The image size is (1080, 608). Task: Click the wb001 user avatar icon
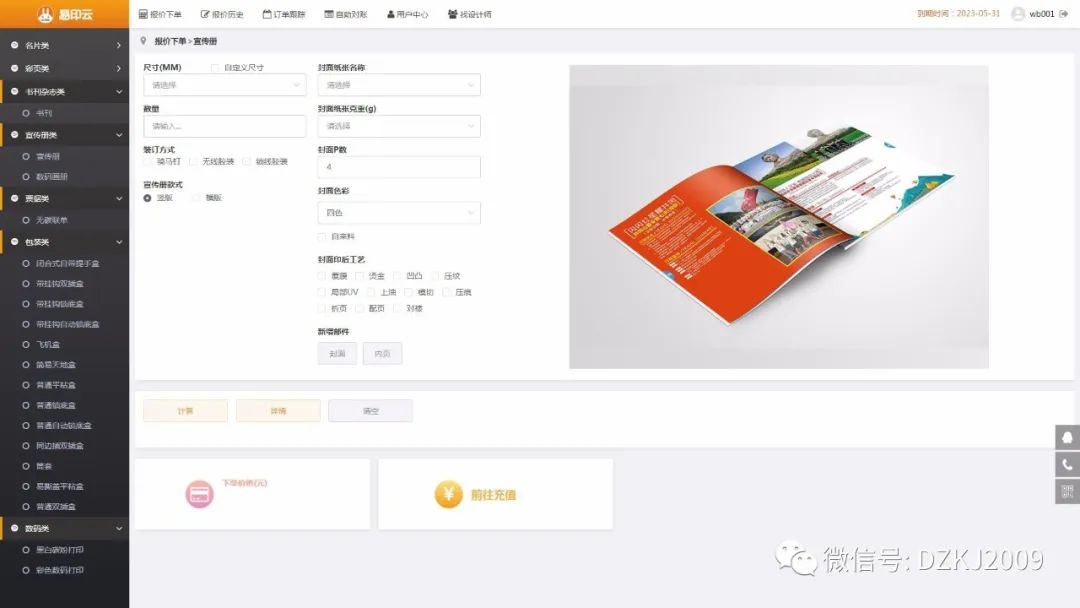pyautogui.click(x=1018, y=14)
